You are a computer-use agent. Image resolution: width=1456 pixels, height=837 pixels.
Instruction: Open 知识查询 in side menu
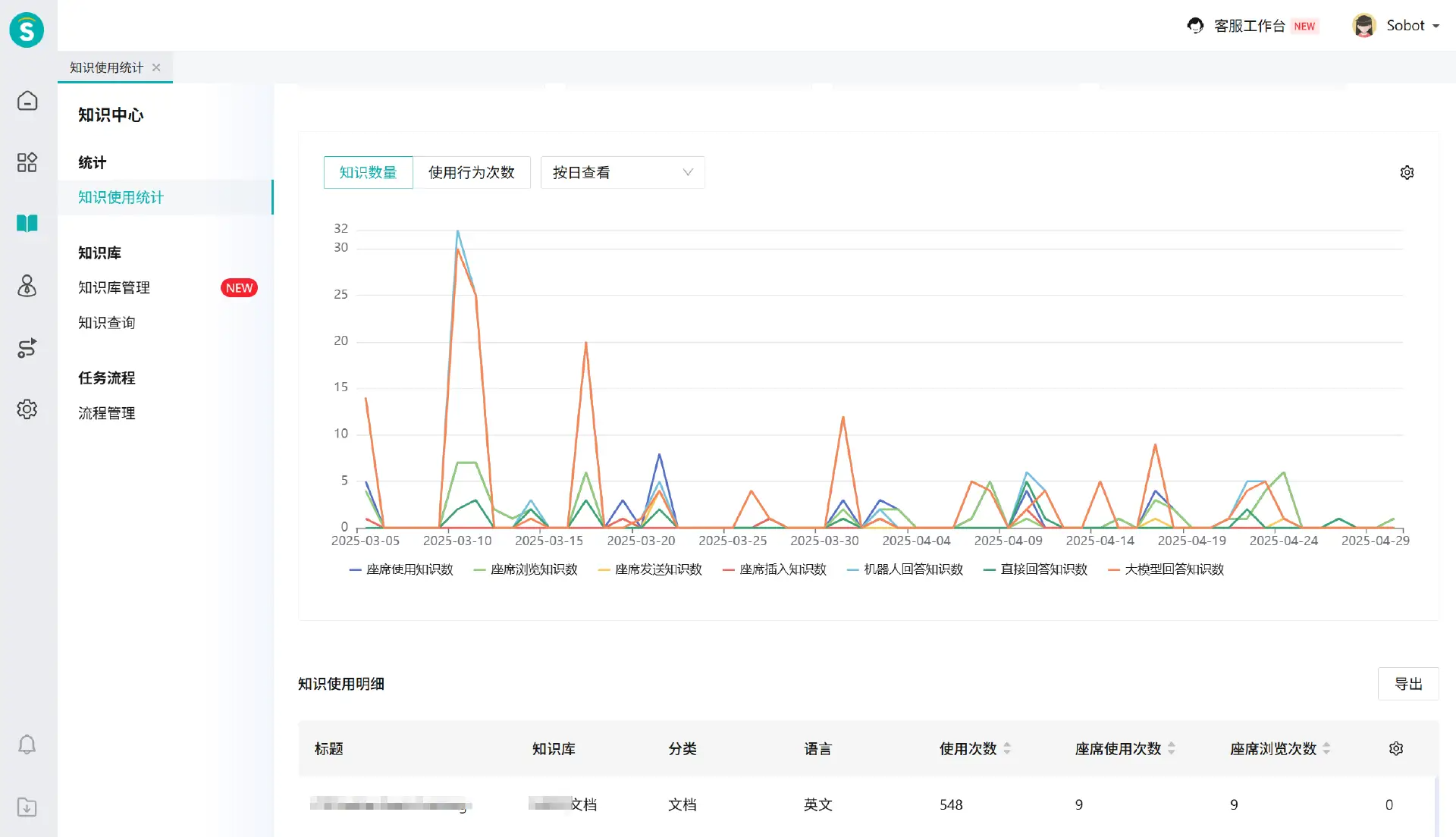pos(106,322)
